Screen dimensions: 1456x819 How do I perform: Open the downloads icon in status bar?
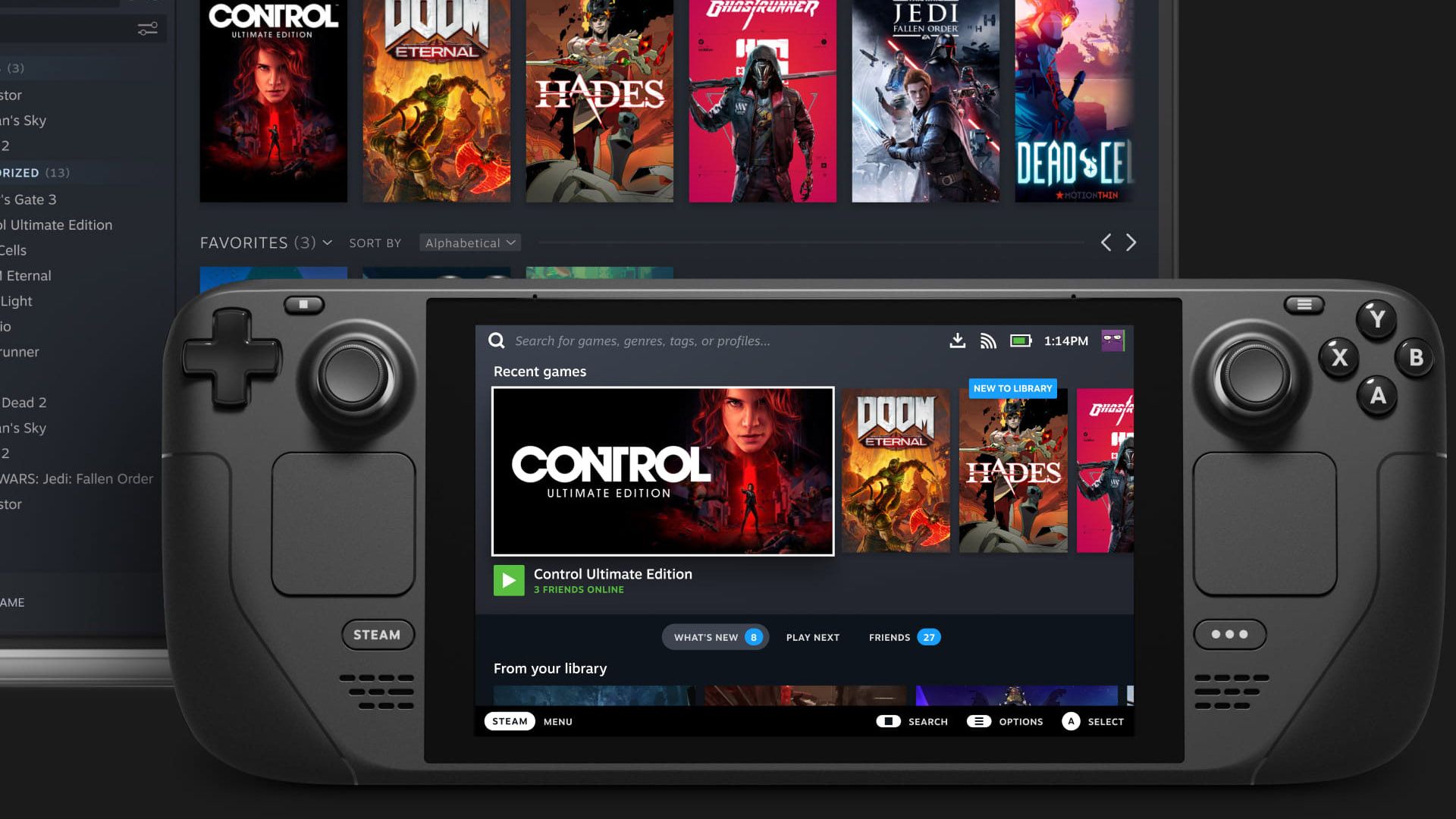point(957,340)
